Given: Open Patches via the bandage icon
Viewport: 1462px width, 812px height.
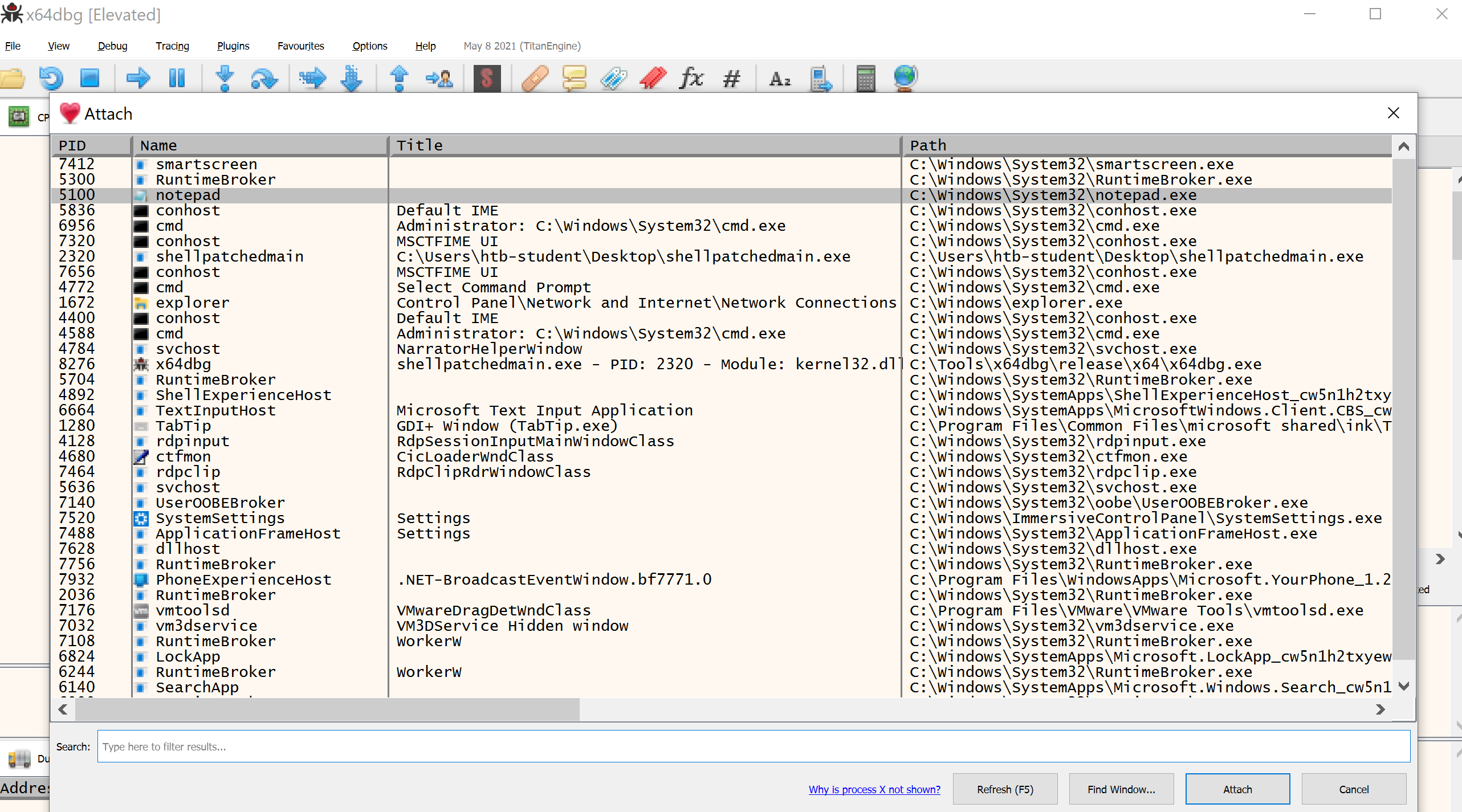Looking at the screenshot, I should click(x=535, y=78).
